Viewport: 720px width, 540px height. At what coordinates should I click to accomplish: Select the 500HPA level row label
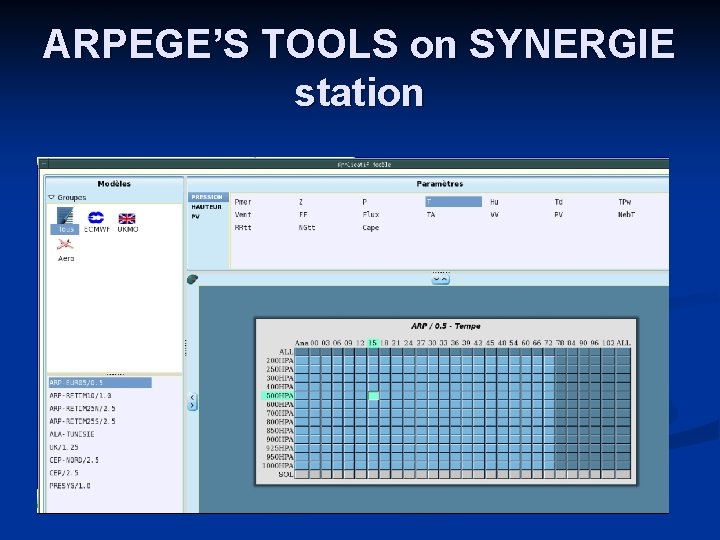[277, 395]
